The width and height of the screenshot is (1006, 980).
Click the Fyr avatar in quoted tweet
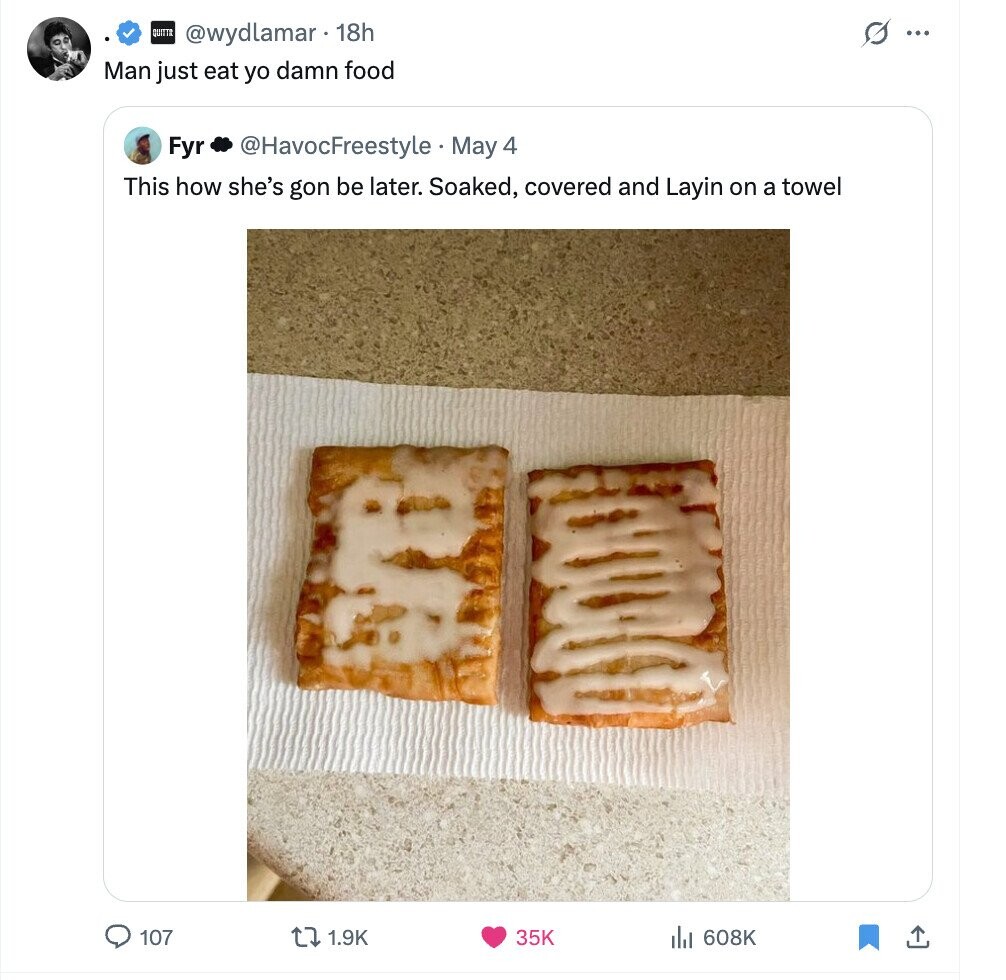[143, 146]
